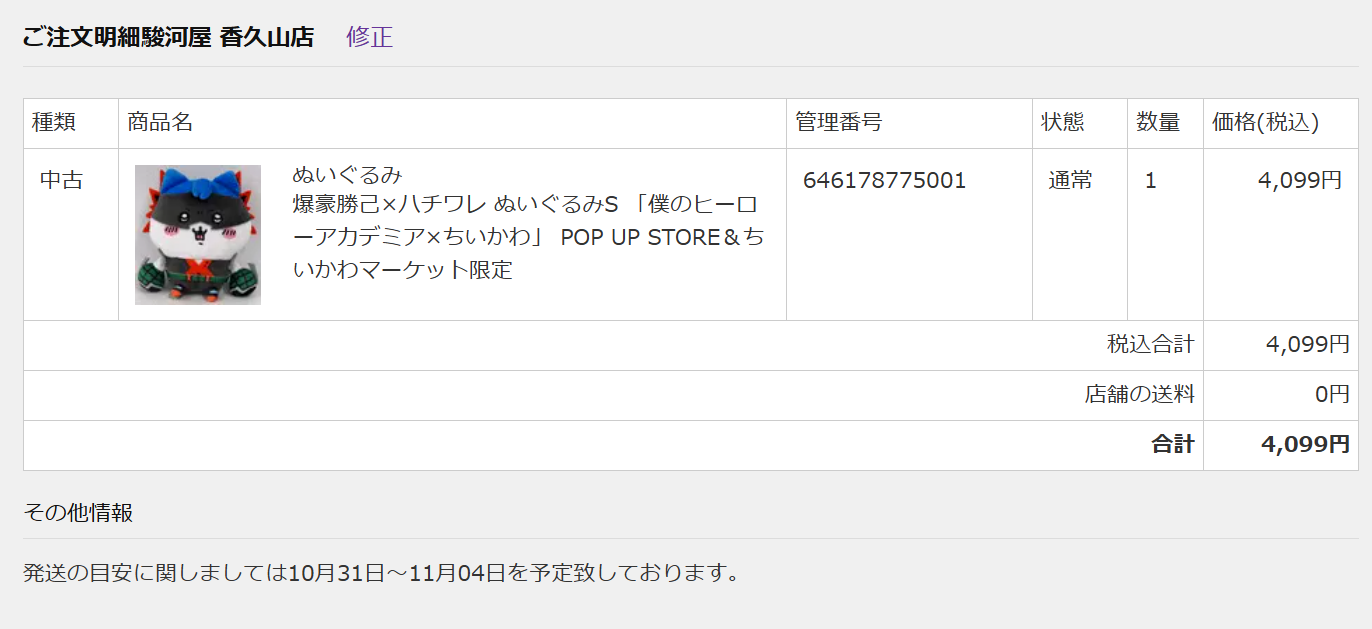This screenshot has width=1372, height=629.
Task: Click the 修正 edit link
Action: tap(369, 37)
